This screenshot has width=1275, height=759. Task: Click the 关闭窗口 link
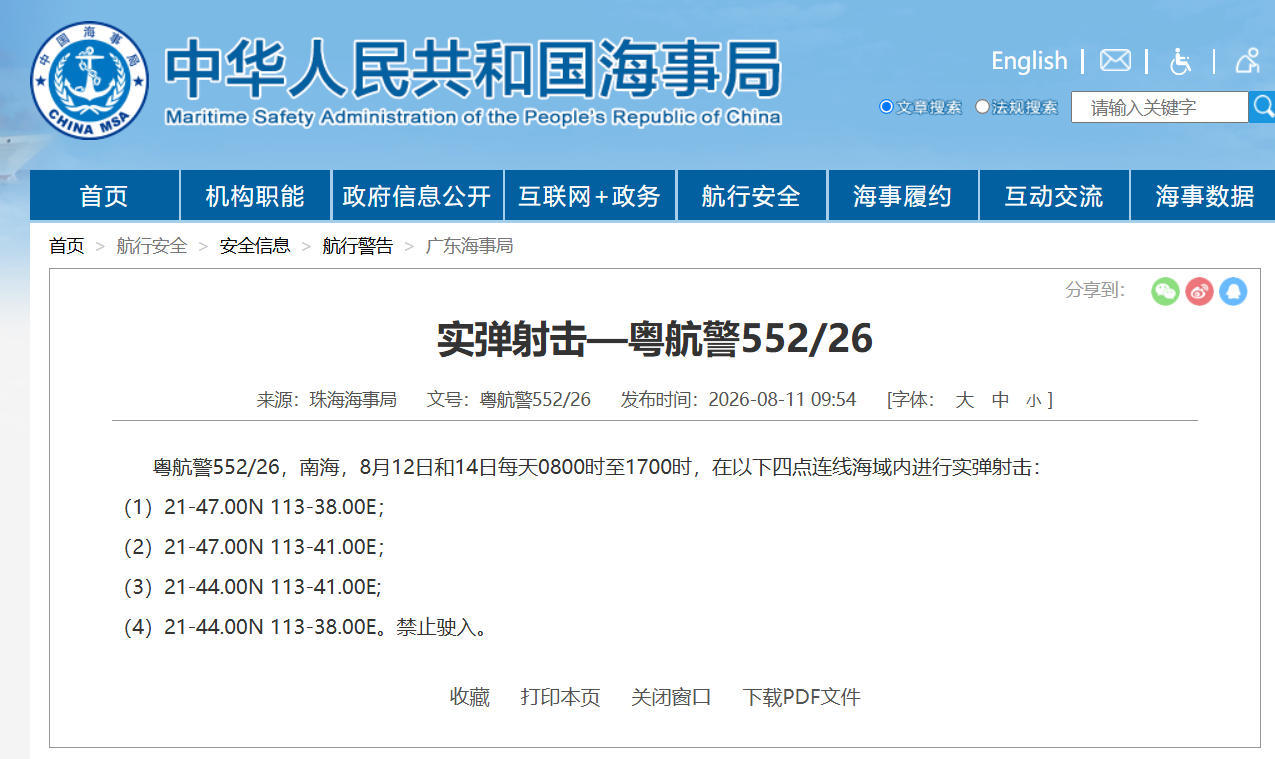click(x=672, y=697)
